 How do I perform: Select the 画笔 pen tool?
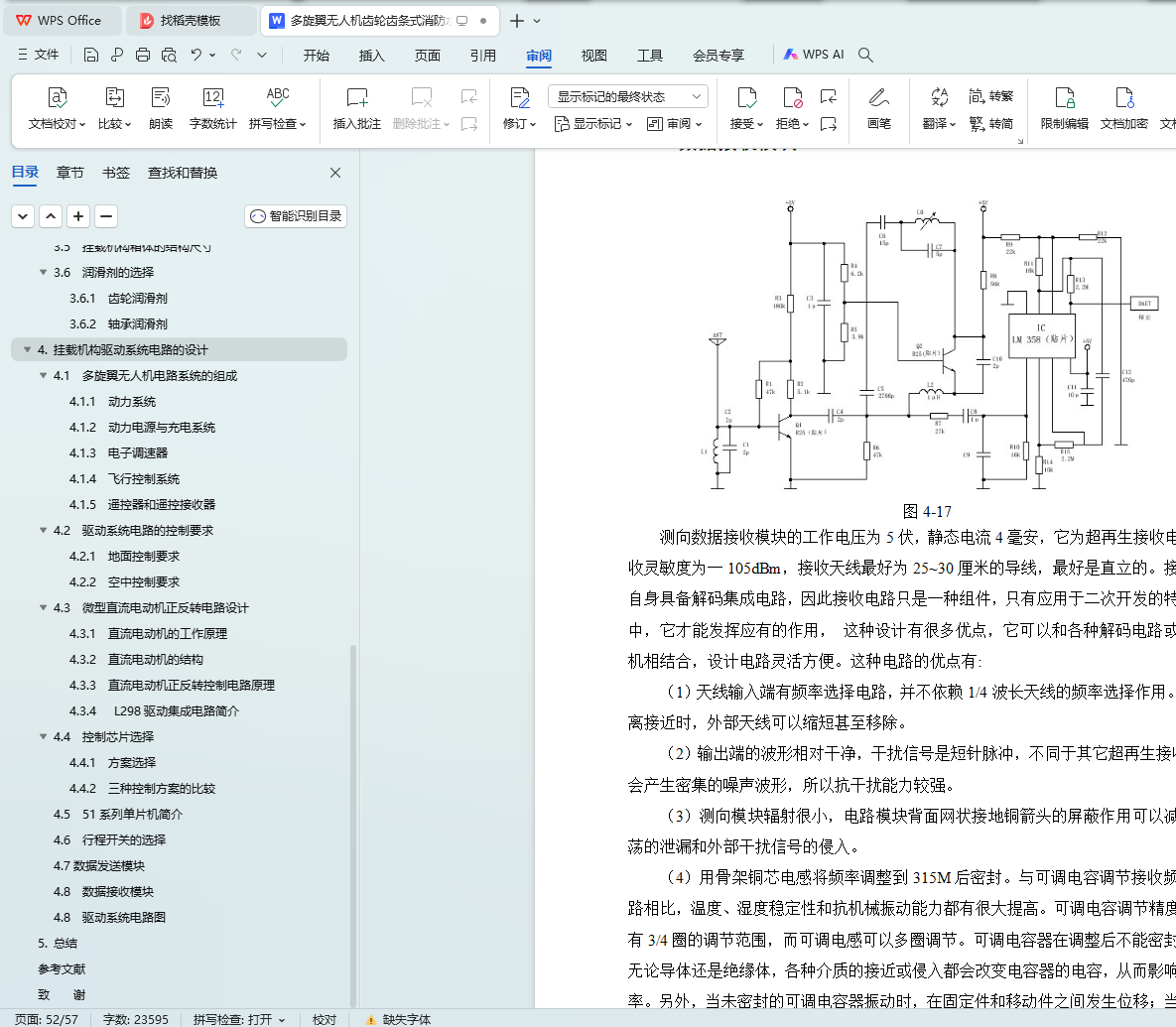pyautogui.click(x=879, y=109)
